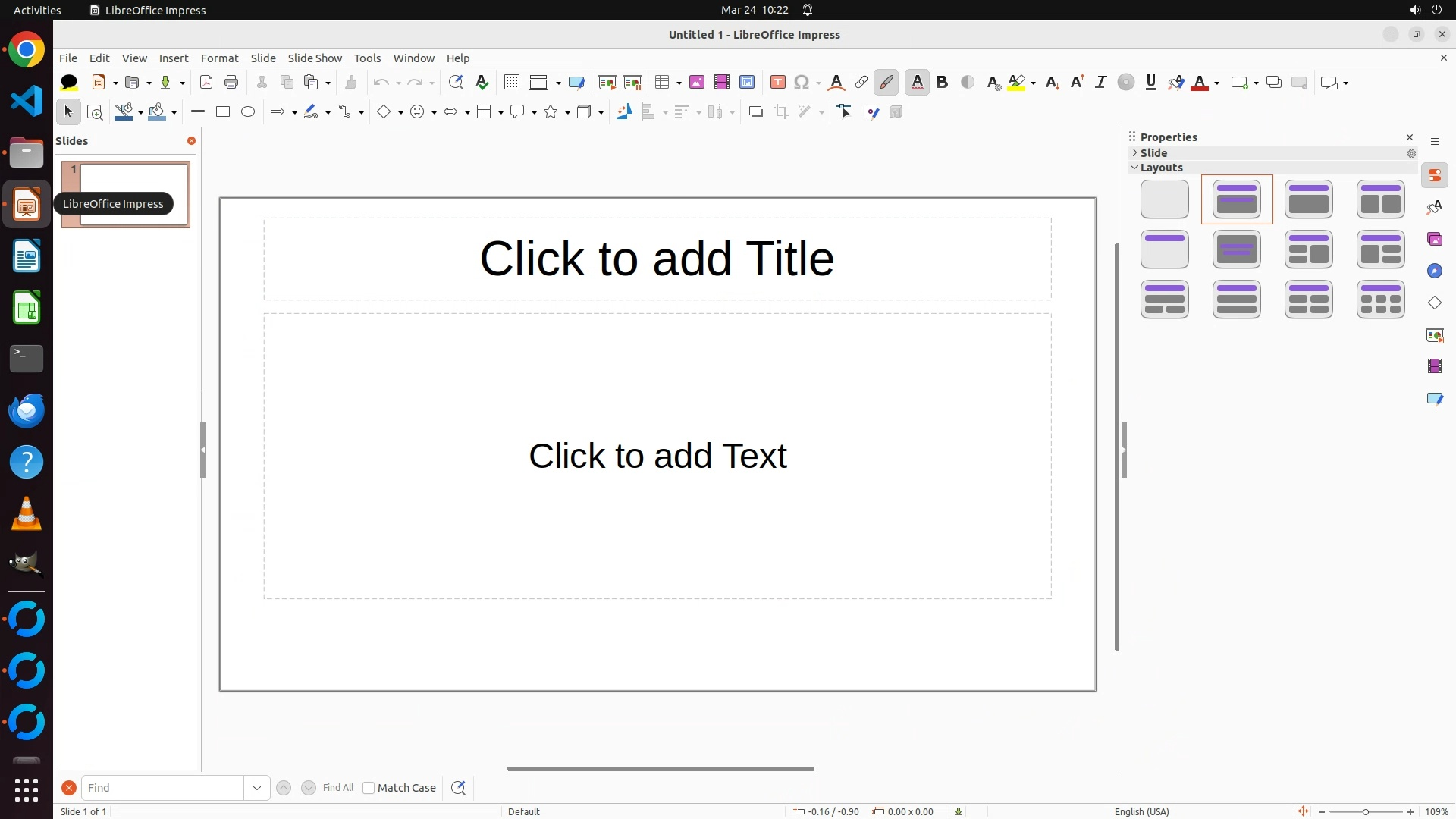Collapse the Layouts section
This screenshot has height=819, width=1456.
1160,168
